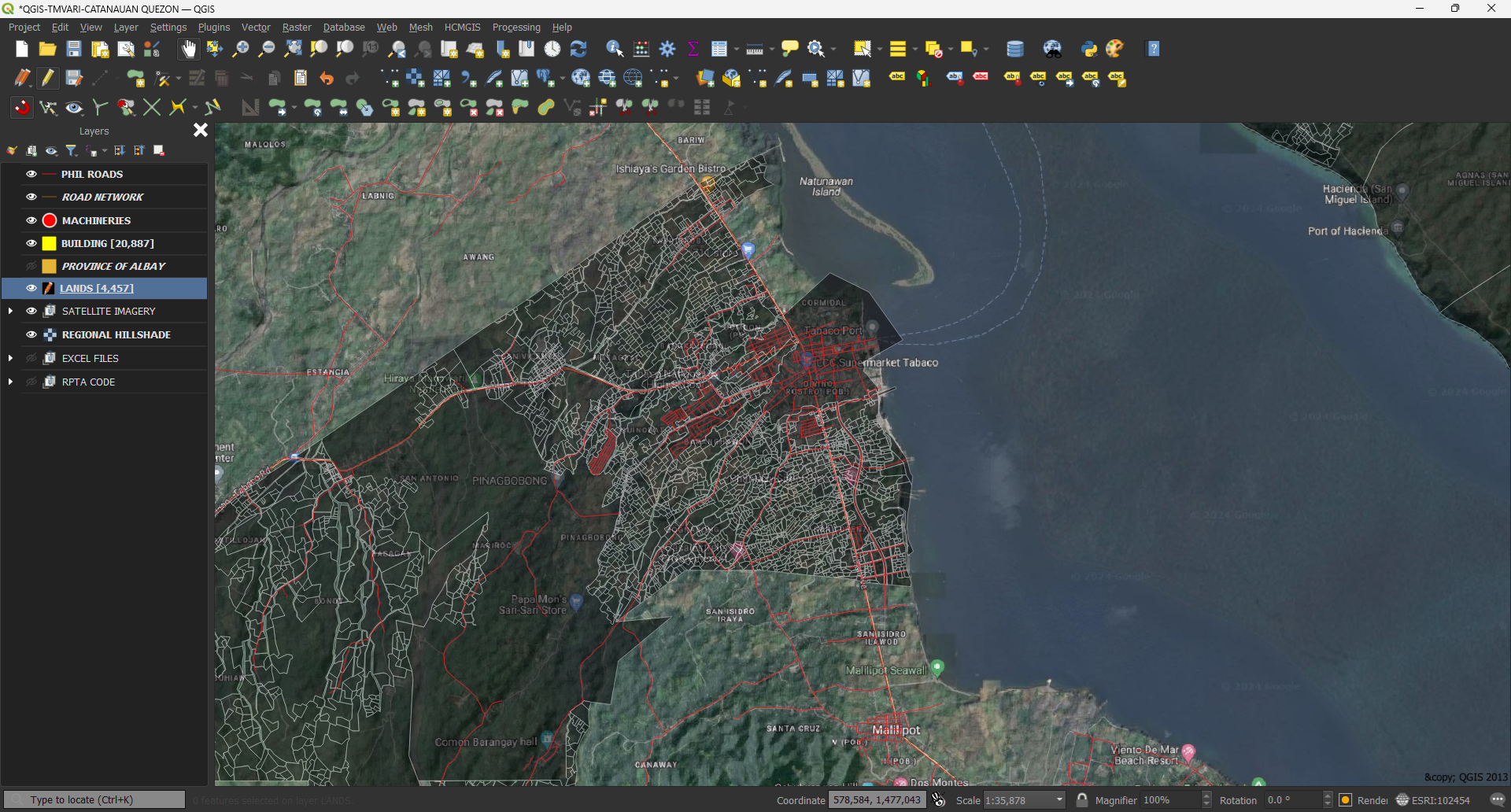Activate the Zoom In tool
Image resolution: width=1511 pixels, height=812 pixels.
(x=240, y=48)
